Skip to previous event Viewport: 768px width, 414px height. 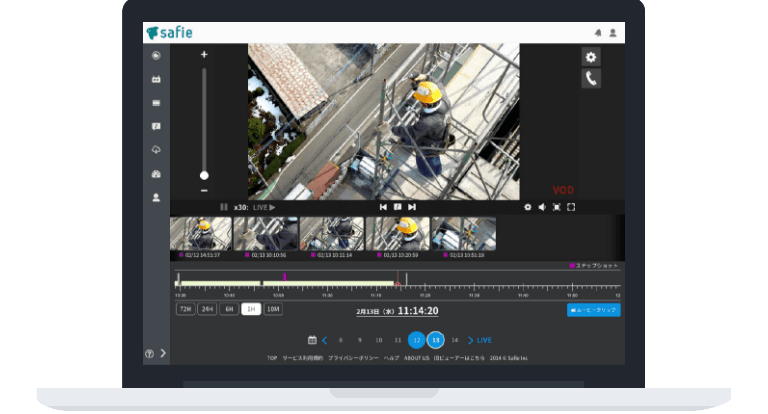click(383, 207)
